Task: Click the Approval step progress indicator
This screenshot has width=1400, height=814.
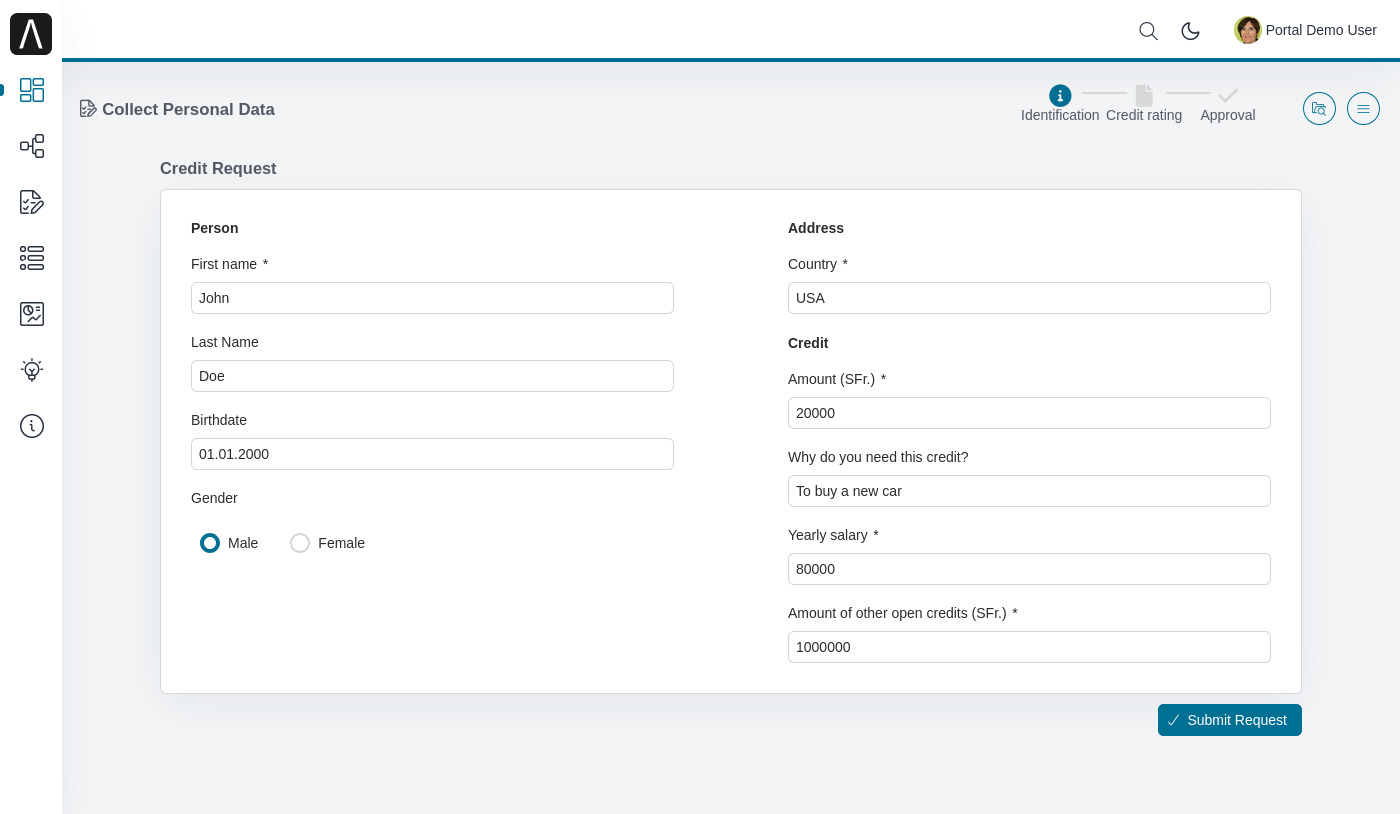Action: 1228,96
